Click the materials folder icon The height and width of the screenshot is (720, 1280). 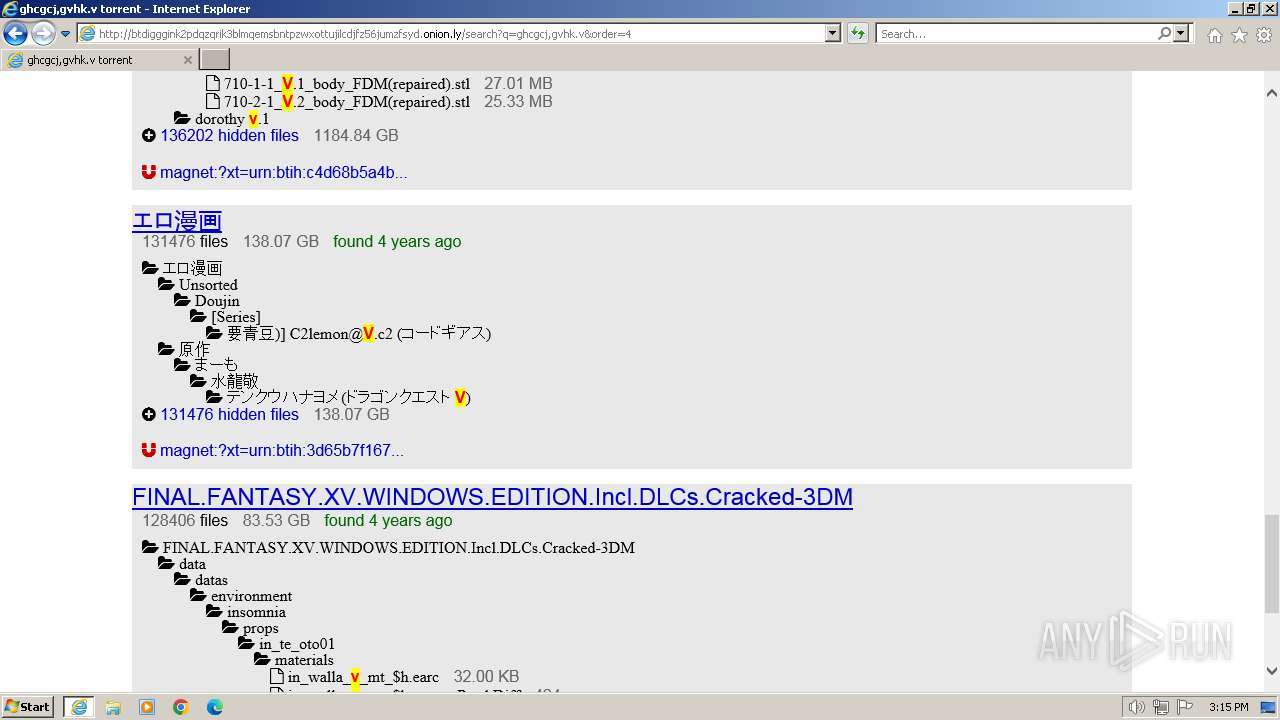(x=262, y=659)
